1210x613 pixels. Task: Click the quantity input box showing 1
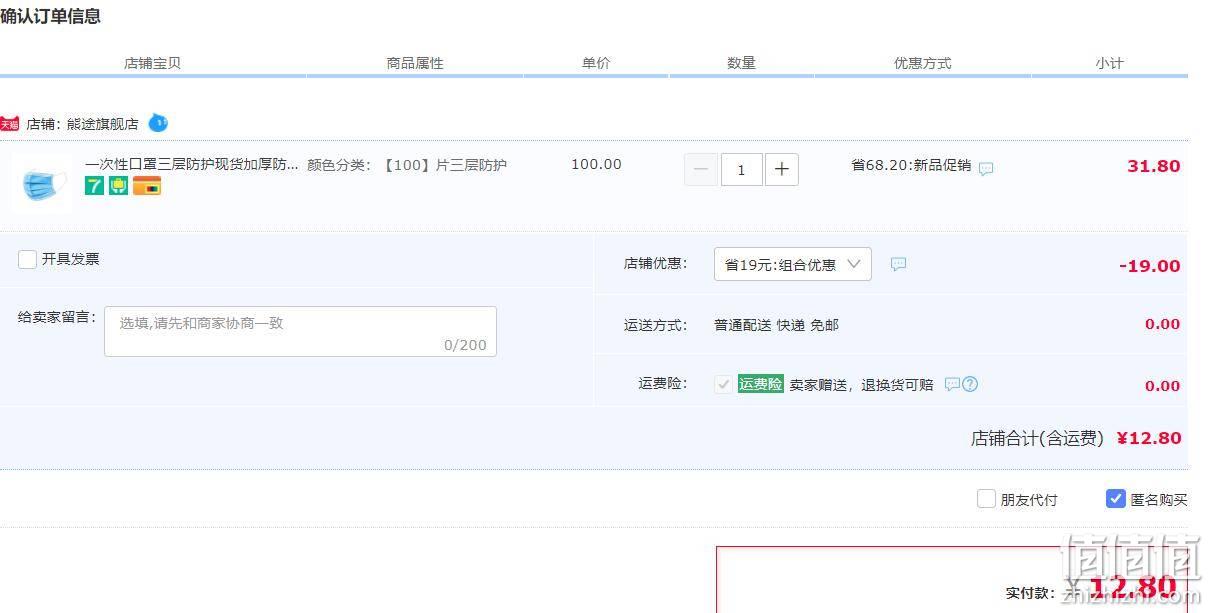coord(741,169)
